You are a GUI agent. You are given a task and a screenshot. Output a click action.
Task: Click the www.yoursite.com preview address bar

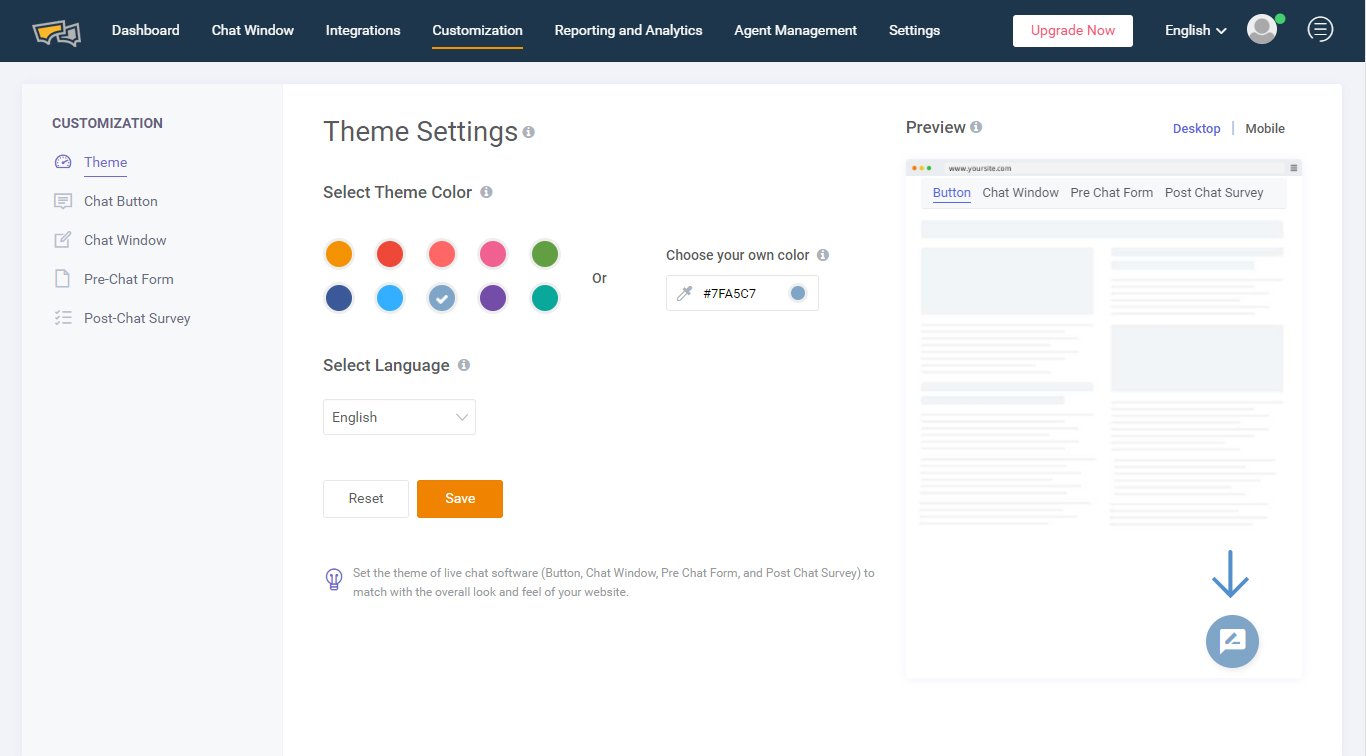pyautogui.click(x=1112, y=168)
